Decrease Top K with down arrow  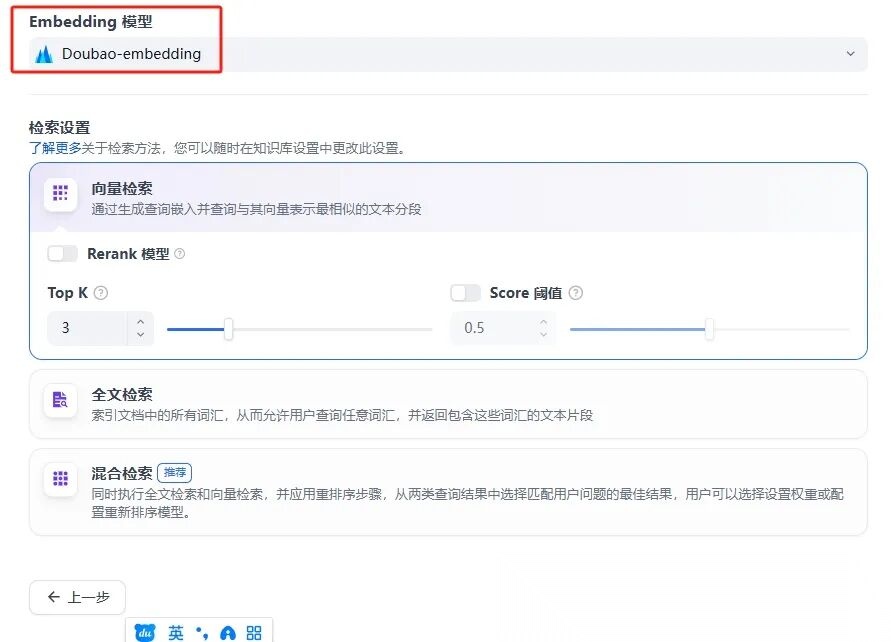click(x=140, y=335)
